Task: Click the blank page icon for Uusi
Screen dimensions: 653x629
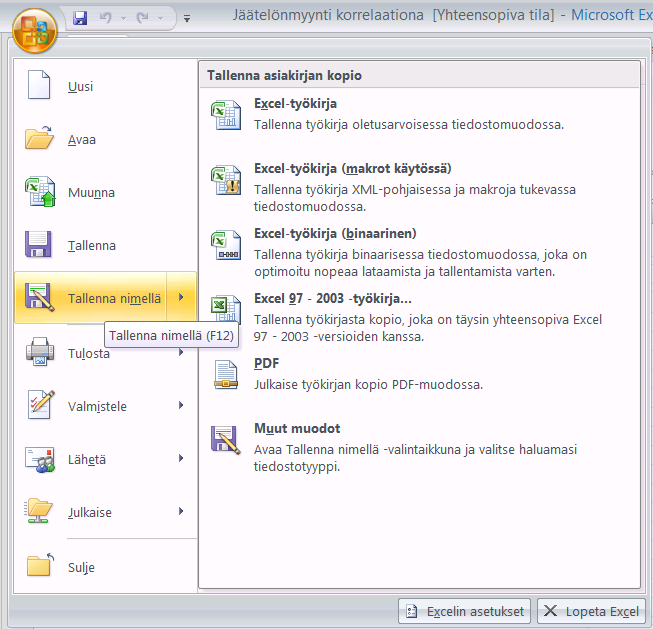Action: tap(39, 85)
